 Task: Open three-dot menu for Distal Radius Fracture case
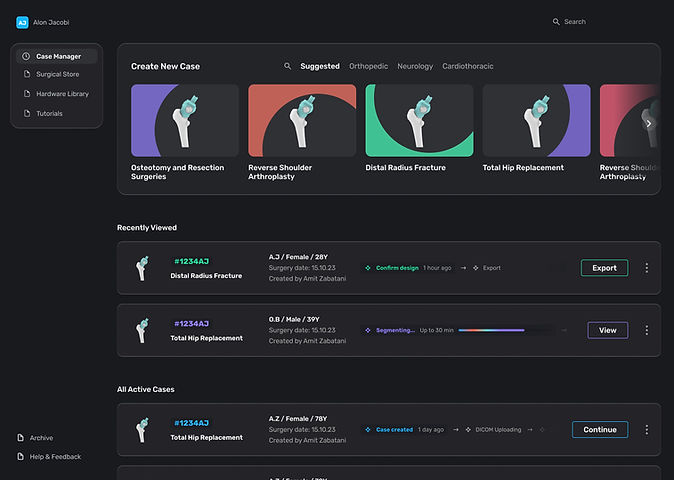point(646,268)
